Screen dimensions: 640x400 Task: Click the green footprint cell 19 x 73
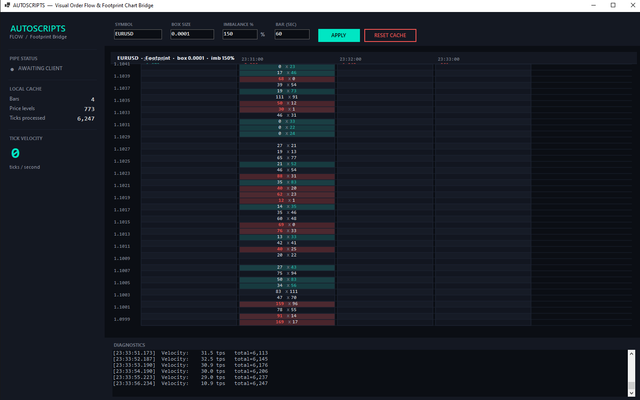[287, 91]
